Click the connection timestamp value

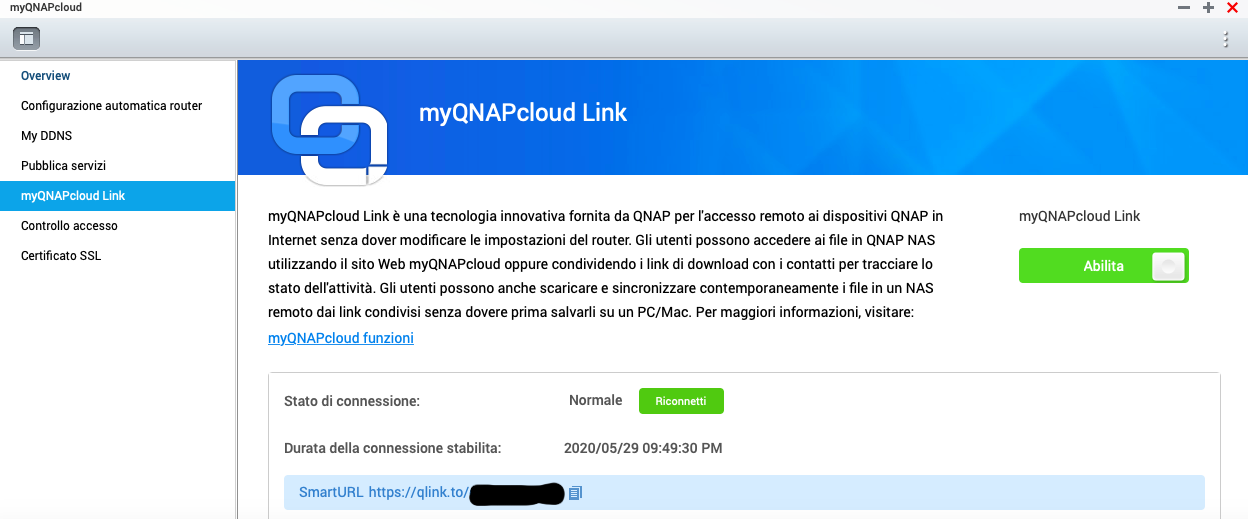pos(643,448)
